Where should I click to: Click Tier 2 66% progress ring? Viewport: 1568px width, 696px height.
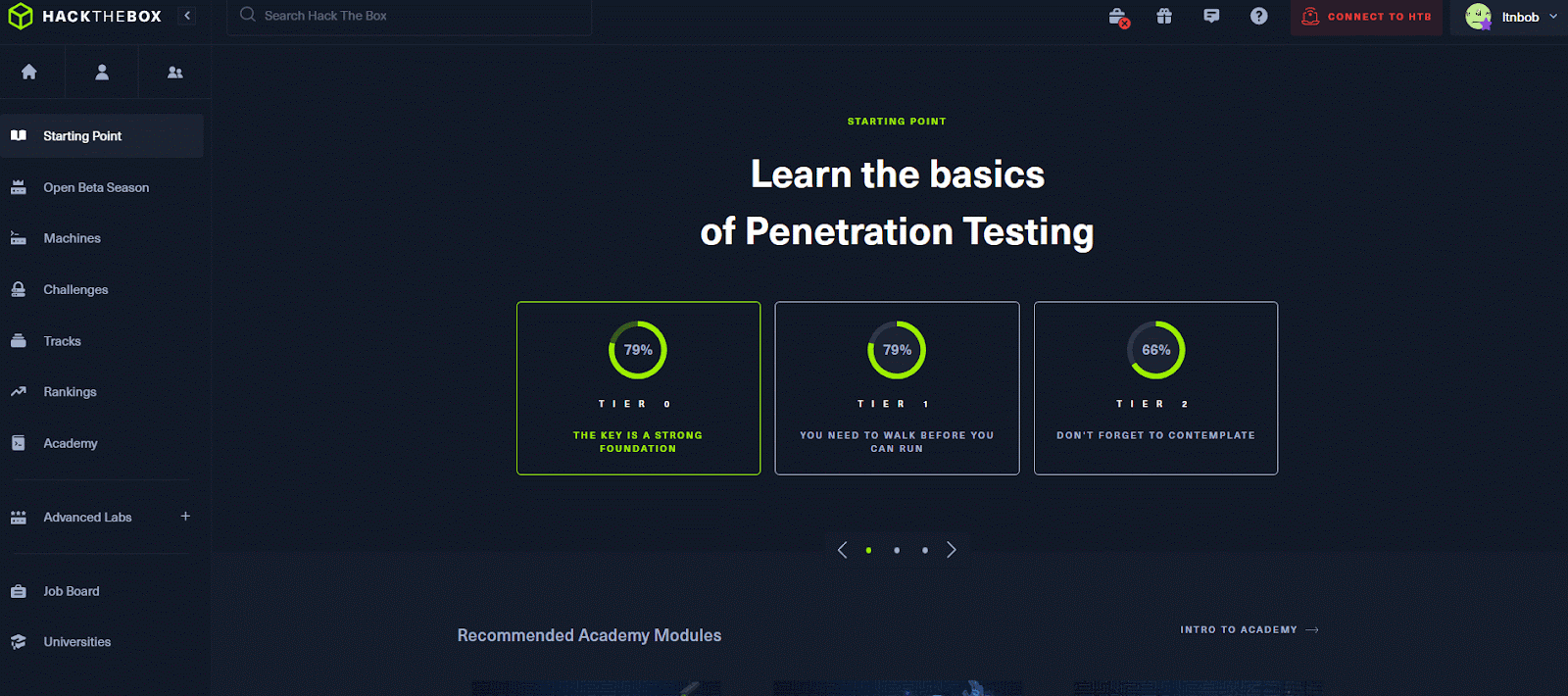(x=1156, y=350)
